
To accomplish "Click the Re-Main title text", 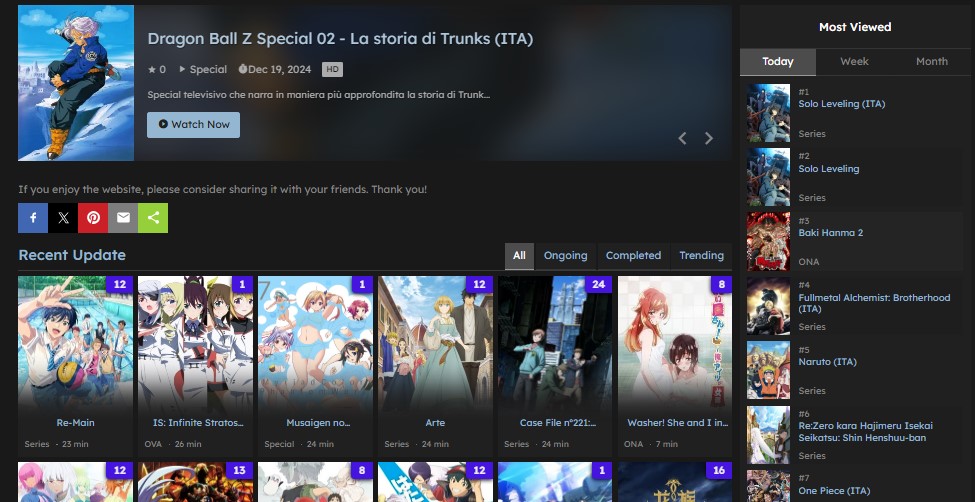I will (75, 422).
